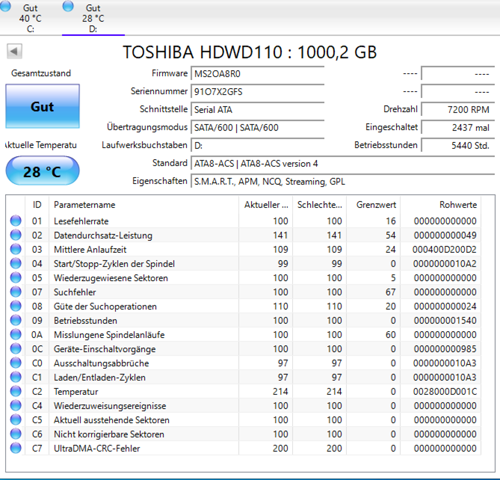Click the Rohwerte column header
The image size is (500, 480).
441,205
